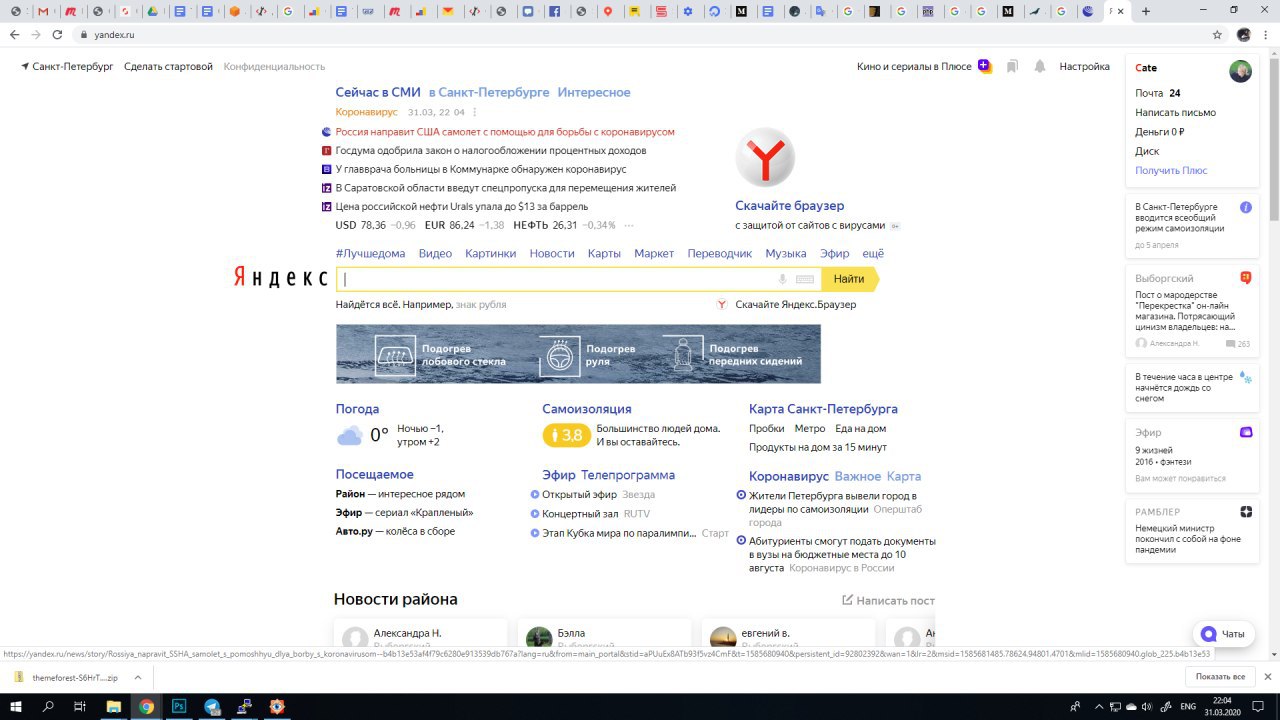
Task: Open File Explorer from the taskbar
Action: (114, 706)
